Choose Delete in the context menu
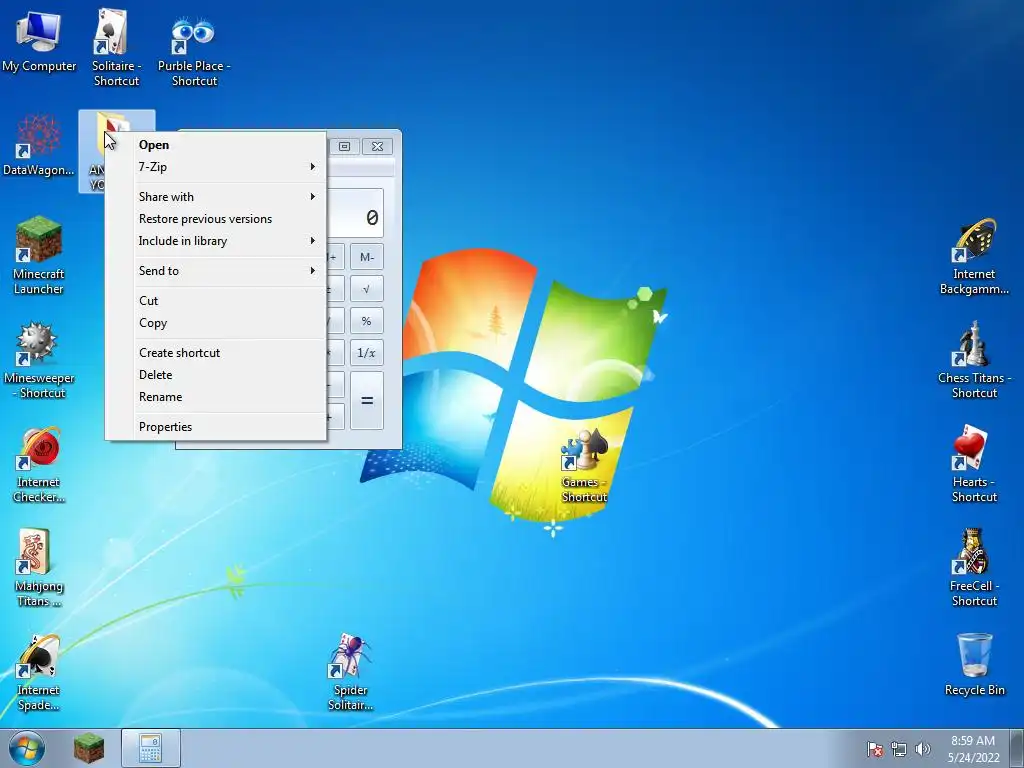The width and height of the screenshot is (1024, 768). [216, 375]
